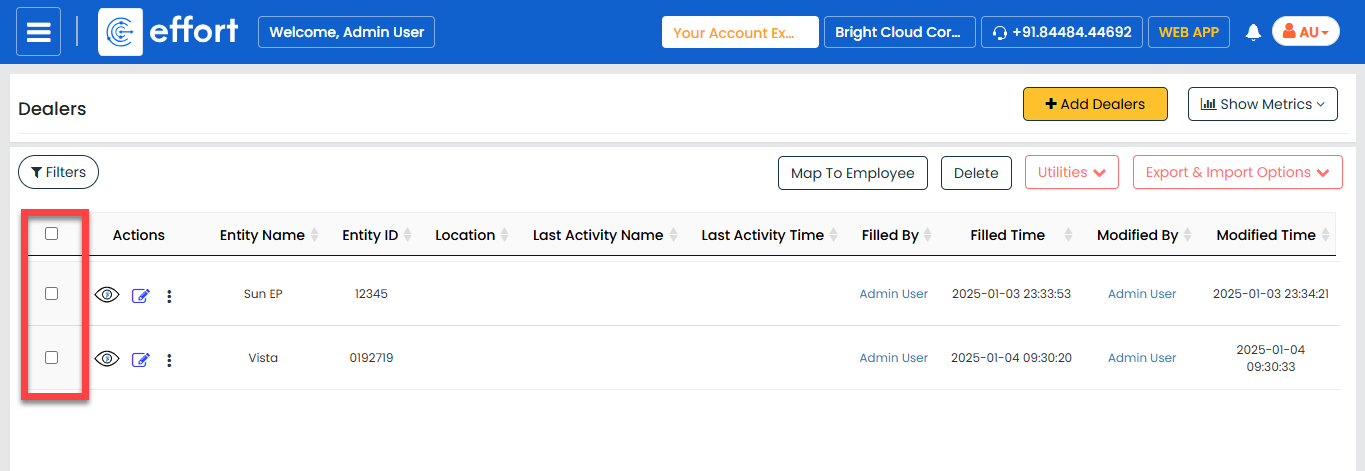Image resolution: width=1365 pixels, height=471 pixels.
Task: Expand the Show Metrics dropdown
Action: [1262, 104]
